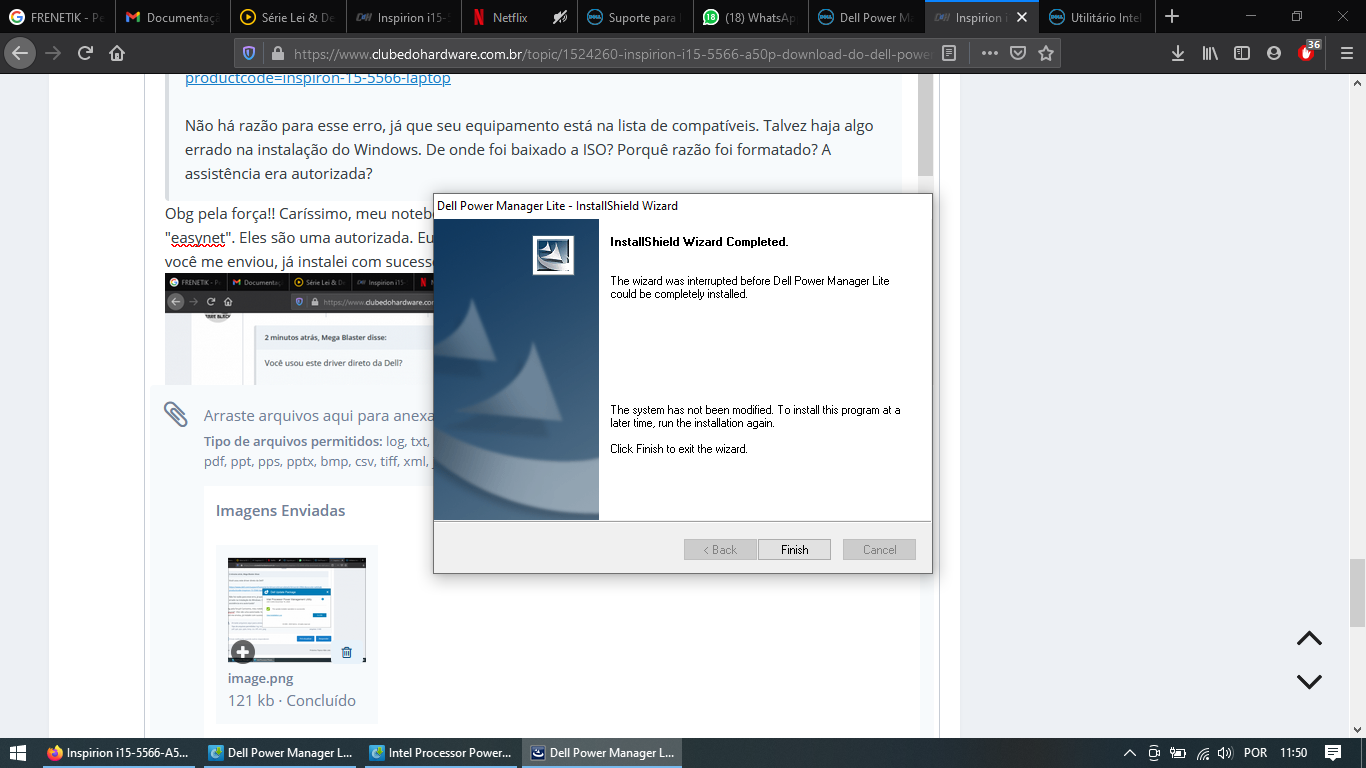Close the active Inspirion tab

click(1021, 17)
